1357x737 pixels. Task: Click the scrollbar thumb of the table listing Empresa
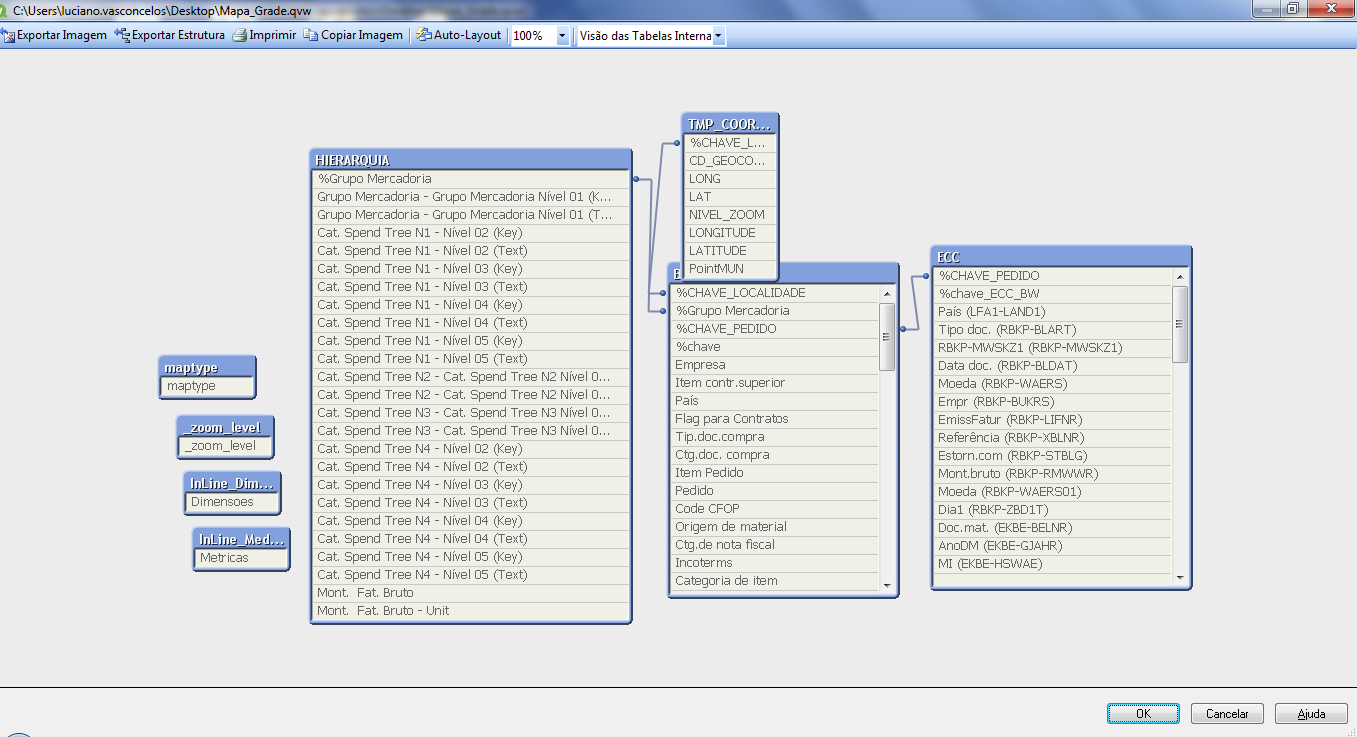(x=887, y=337)
